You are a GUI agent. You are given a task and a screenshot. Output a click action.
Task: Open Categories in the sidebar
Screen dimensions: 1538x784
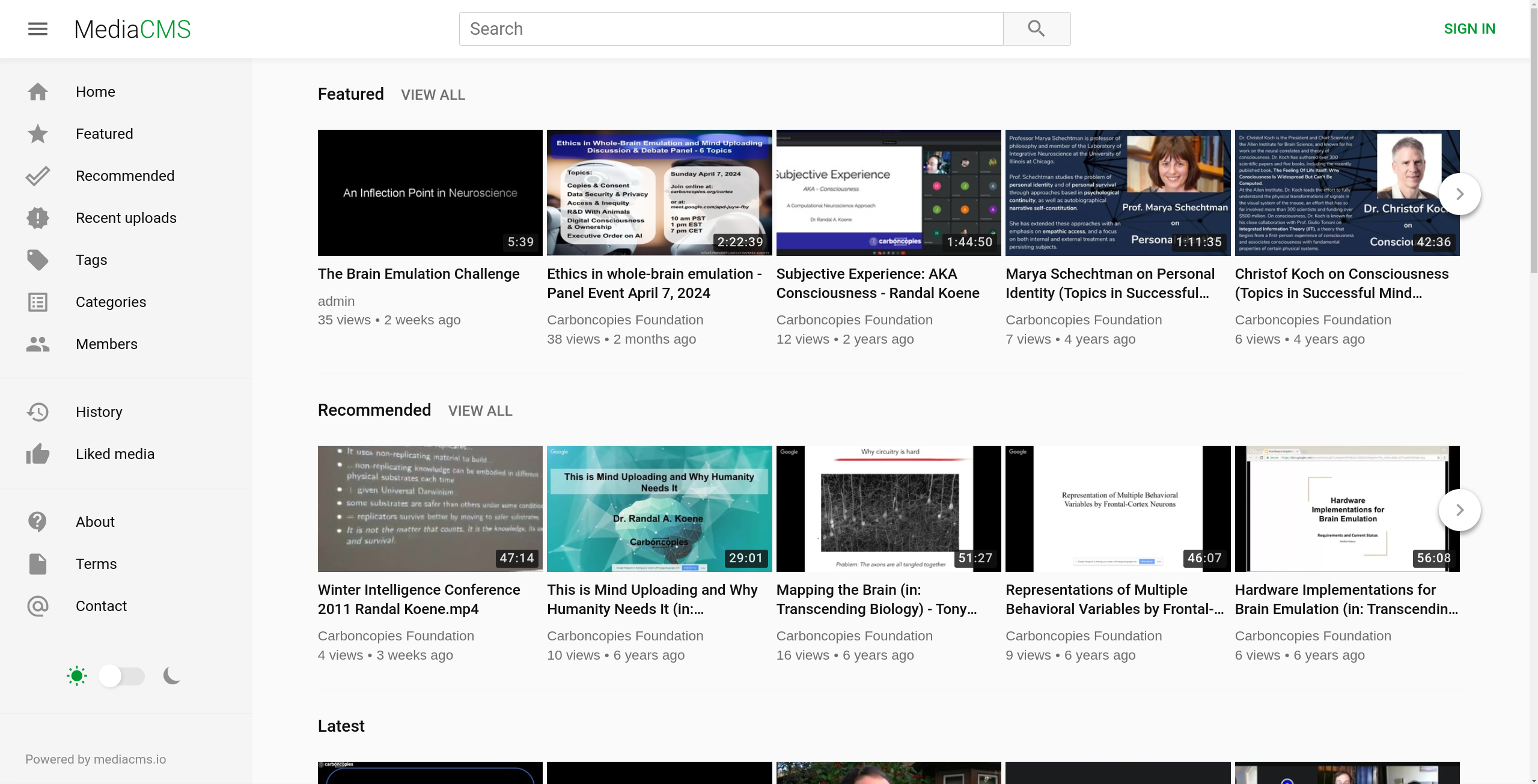click(x=111, y=302)
